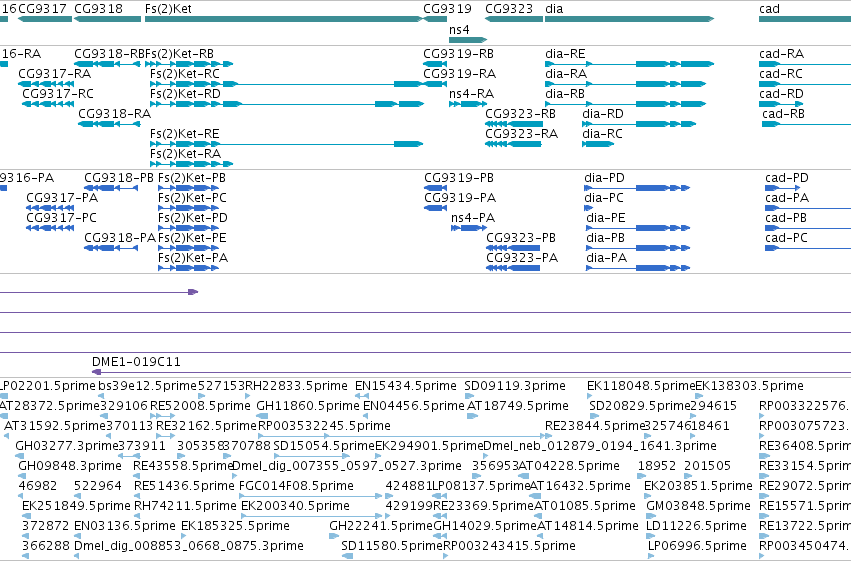Select transcript ns4-RA
The width and height of the screenshot is (851, 561).
[x=471, y=94]
